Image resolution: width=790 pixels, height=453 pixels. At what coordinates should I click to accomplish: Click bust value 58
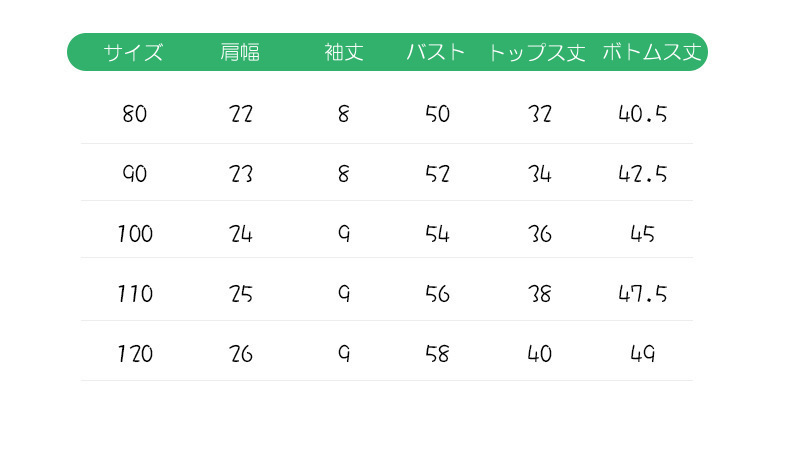[x=437, y=354]
